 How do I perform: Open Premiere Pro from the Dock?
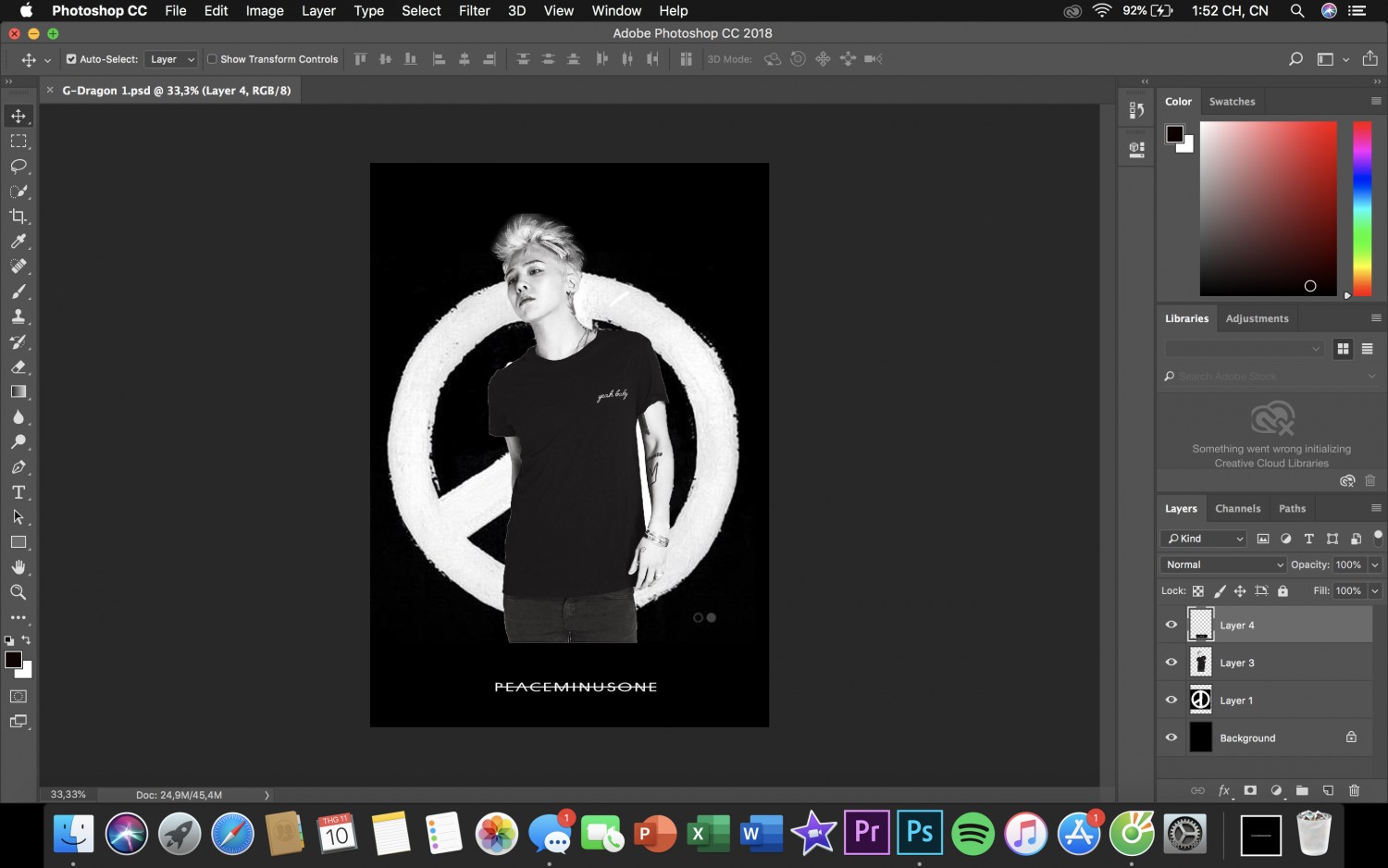click(x=866, y=832)
